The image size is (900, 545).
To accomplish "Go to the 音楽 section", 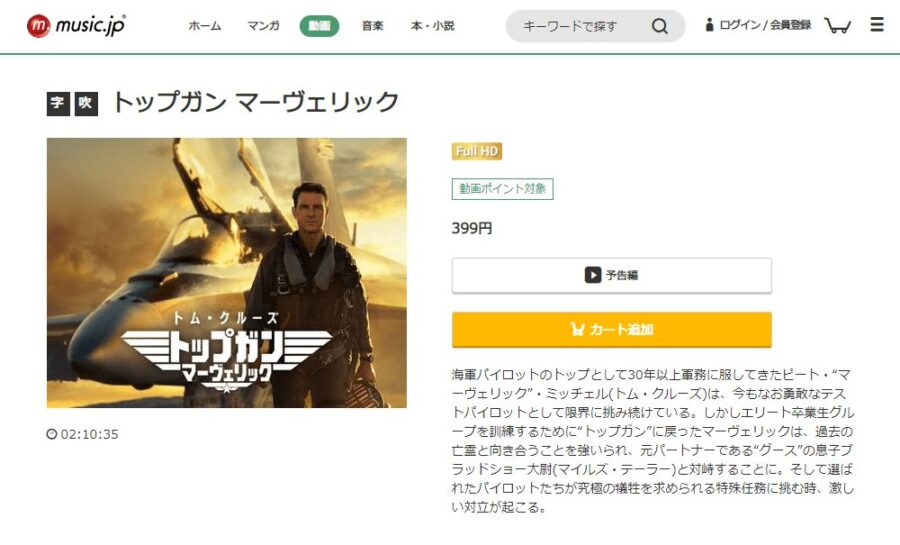I will click(x=373, y=26).
